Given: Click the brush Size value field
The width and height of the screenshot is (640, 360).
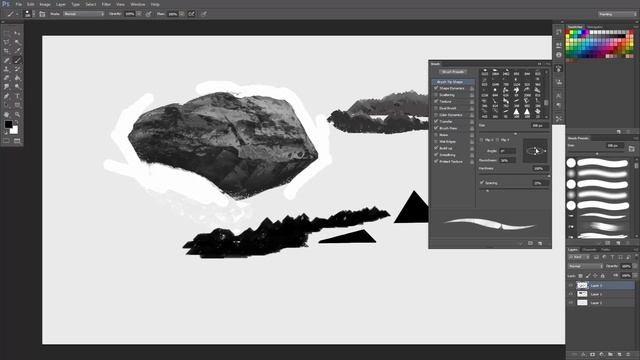Looking at the screenshot, I should click(x=540, y=126).
